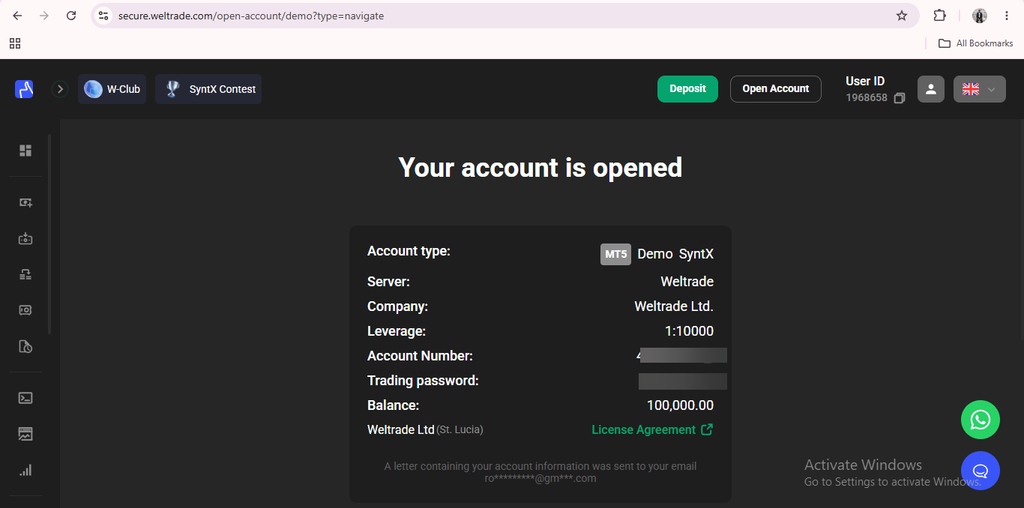The height and width of the screenshot is (508, 1024).
Task: Open the W-Club page
Action: click(112, 89)
